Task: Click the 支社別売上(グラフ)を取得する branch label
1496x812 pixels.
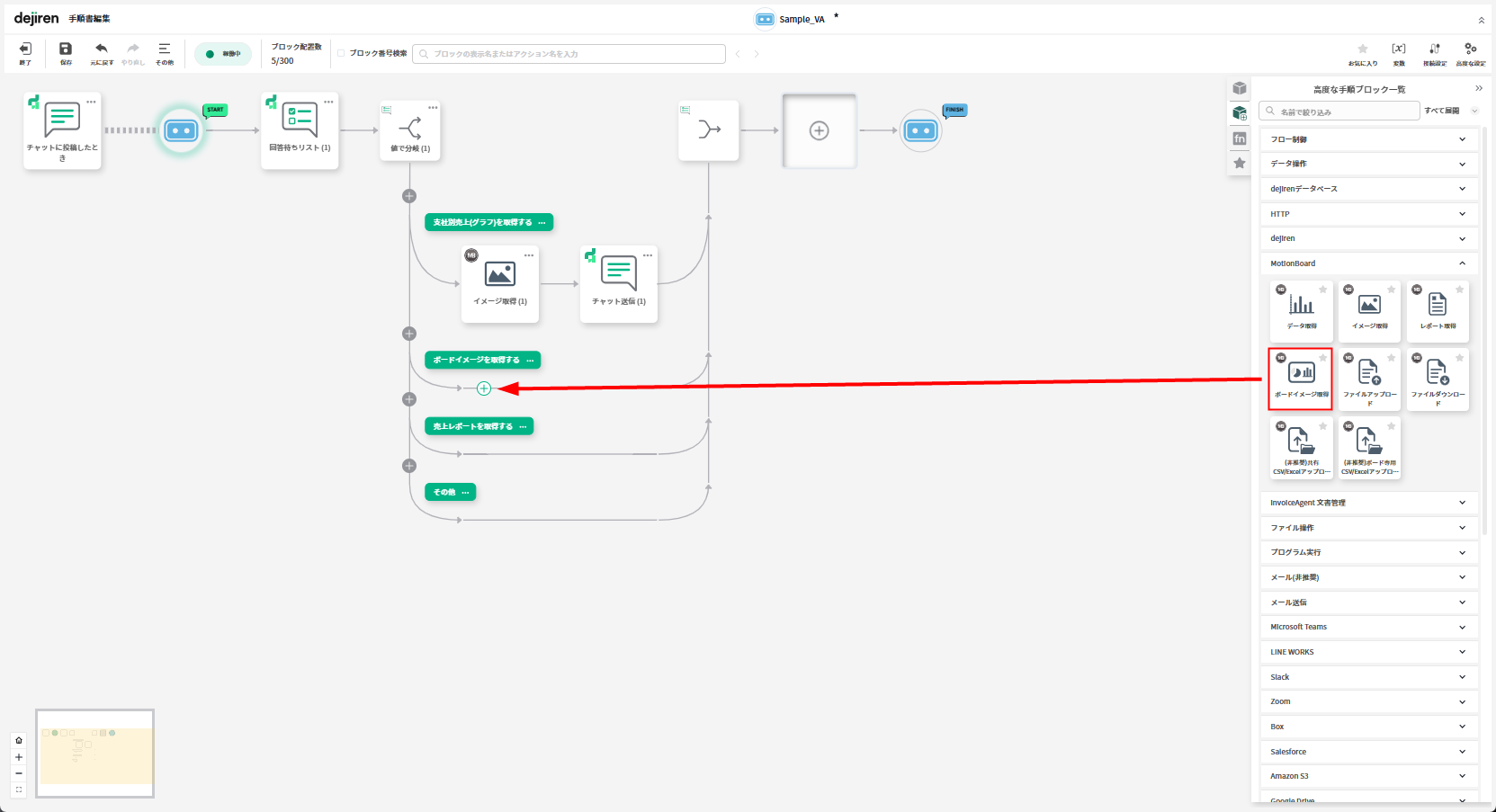Action: [482, 222]
